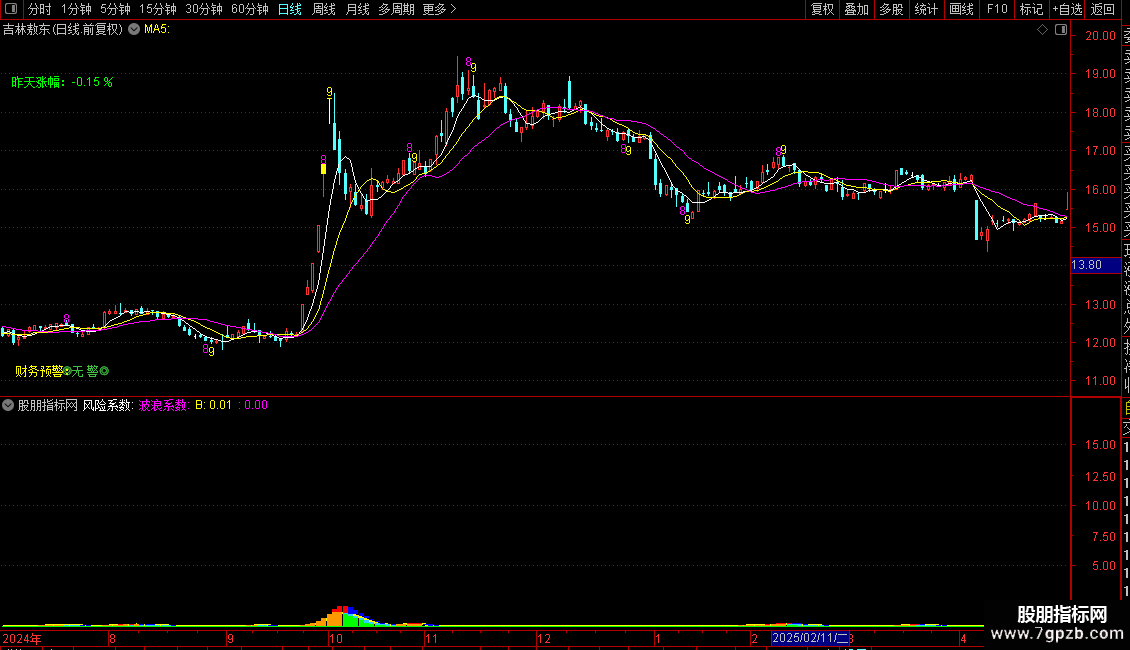
Task: Click the 复权 adjustment button
Action: (x=822, y=9)
